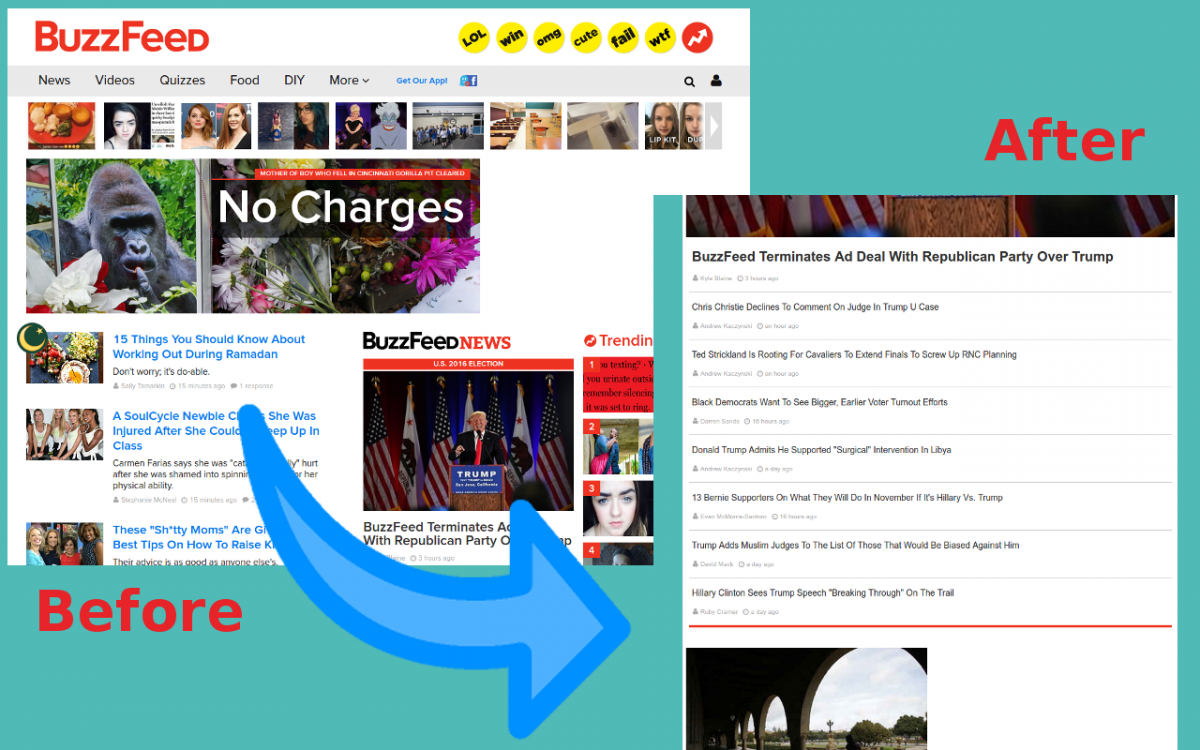Click the BuzzFeed logo

122,37
